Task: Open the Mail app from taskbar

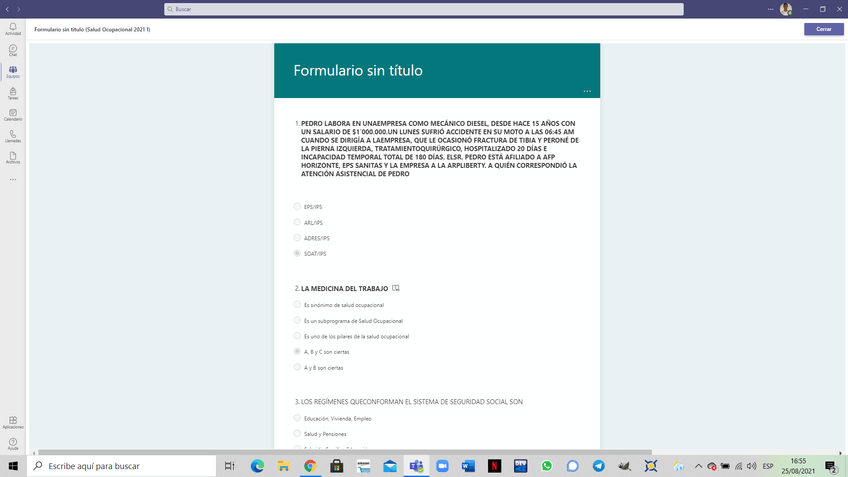Action: tap(389, 466)
